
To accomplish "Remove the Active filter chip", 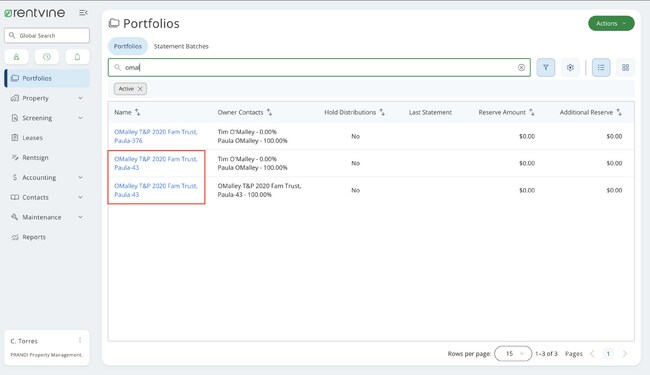I will [x=140, y=89].
